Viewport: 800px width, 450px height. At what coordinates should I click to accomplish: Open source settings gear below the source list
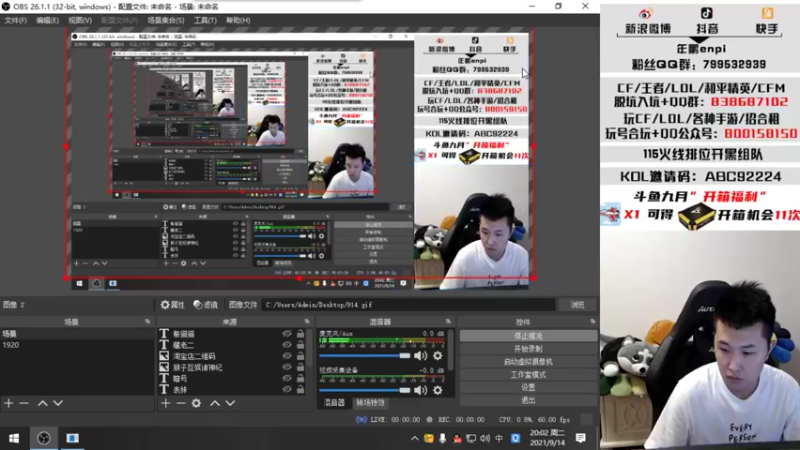point(196,403)
